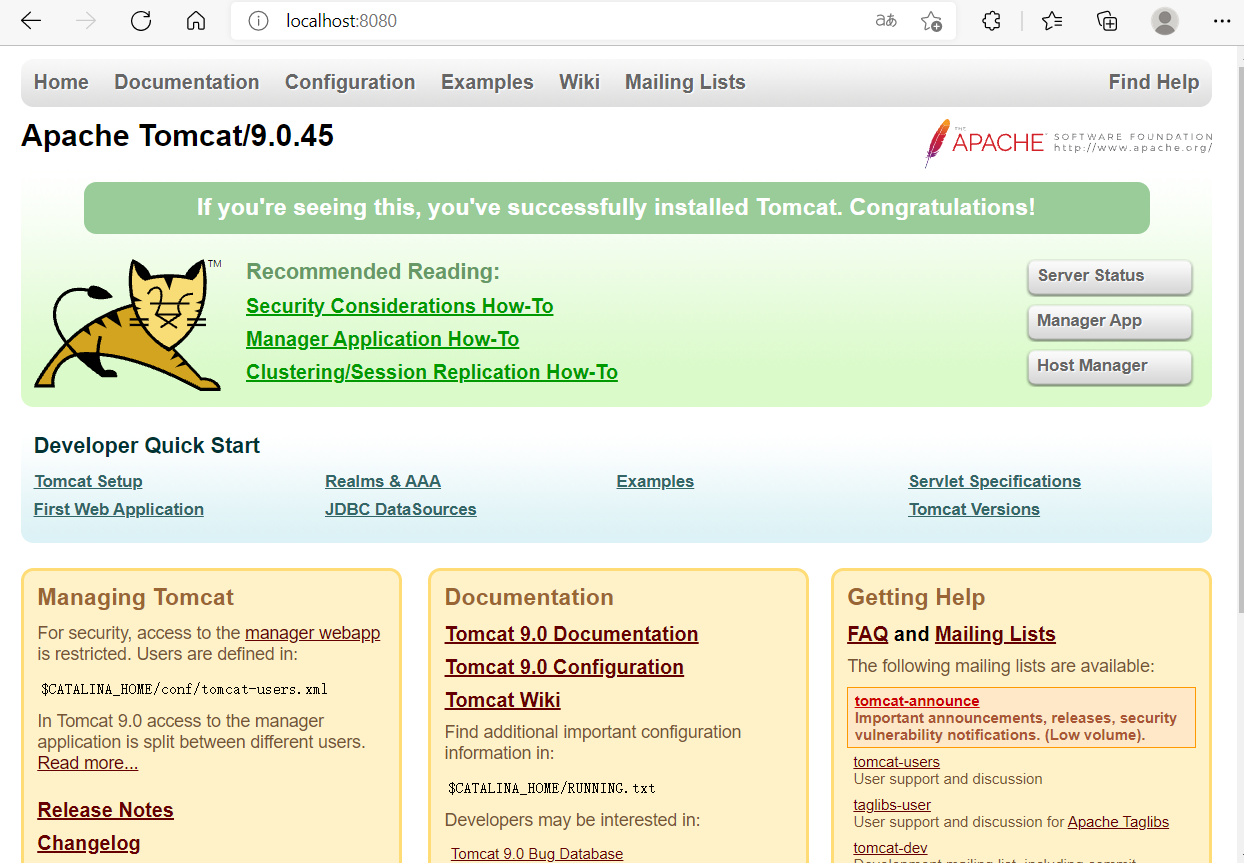Open Clustering/Session Replication How-To link
Screen dimensions: 1244x863
point(432,372)
